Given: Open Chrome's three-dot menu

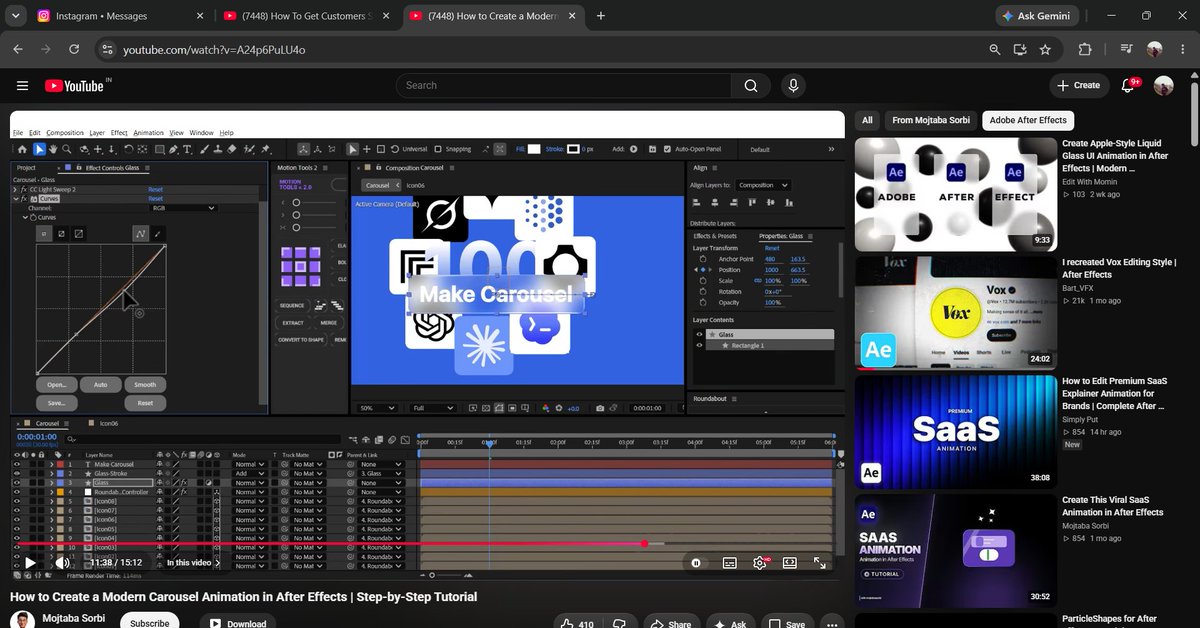Looking at the screenshot, I should (1182, 49).
